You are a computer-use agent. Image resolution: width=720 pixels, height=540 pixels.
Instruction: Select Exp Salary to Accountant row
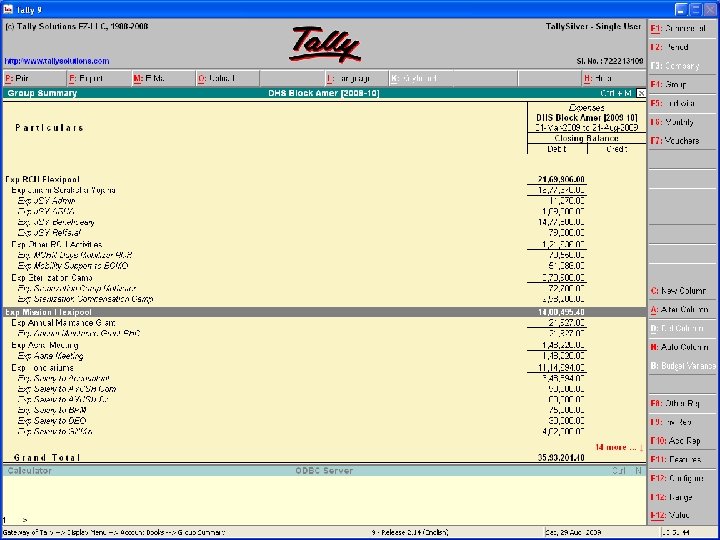point(324,378)
